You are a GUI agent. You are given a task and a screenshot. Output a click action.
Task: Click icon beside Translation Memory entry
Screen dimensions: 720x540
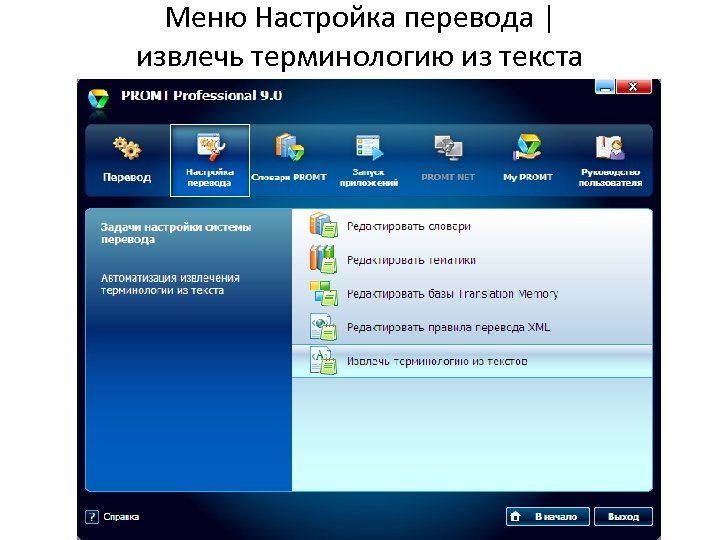coord(323,293)
